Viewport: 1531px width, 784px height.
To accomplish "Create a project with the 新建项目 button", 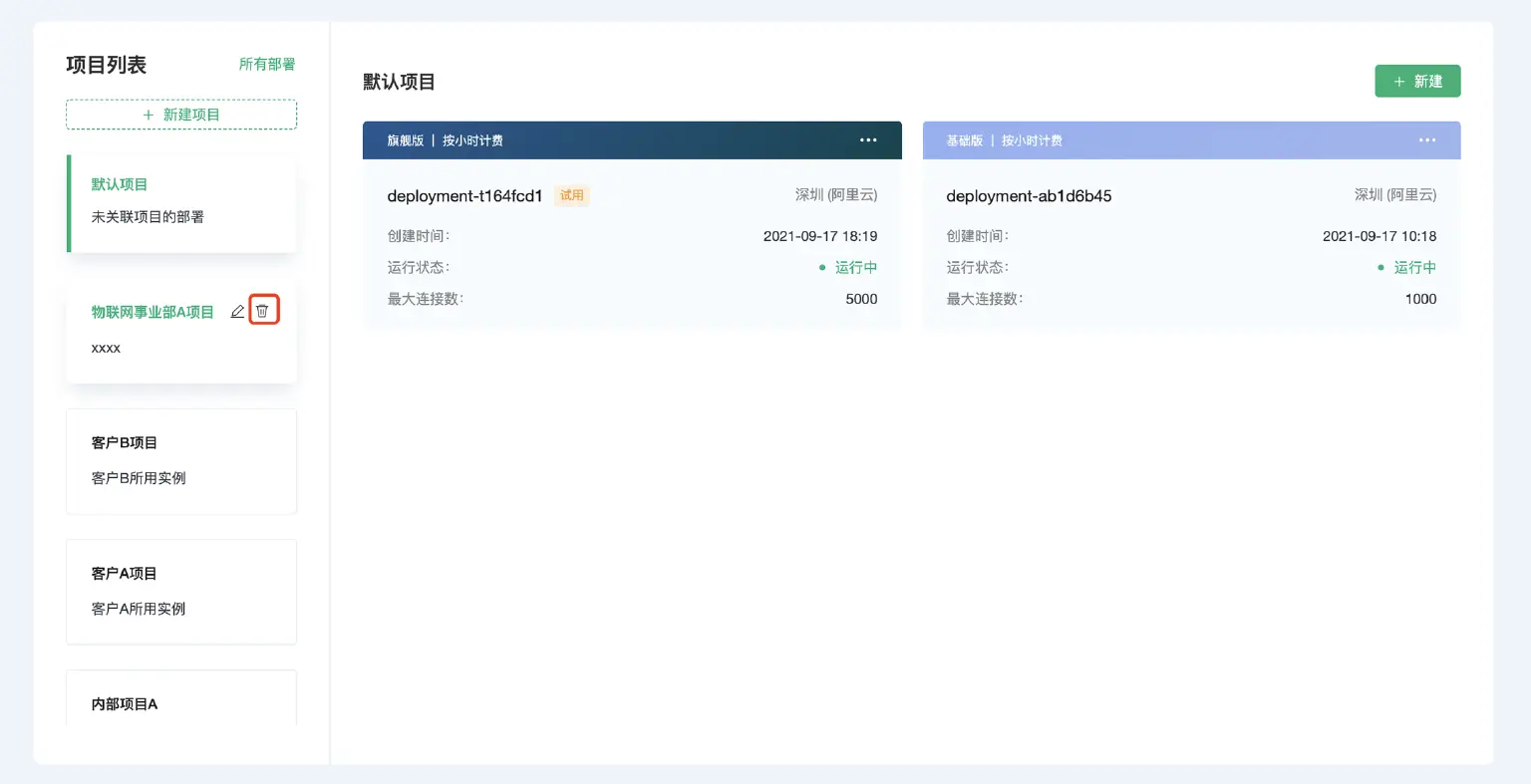I will tap(180, 114).
